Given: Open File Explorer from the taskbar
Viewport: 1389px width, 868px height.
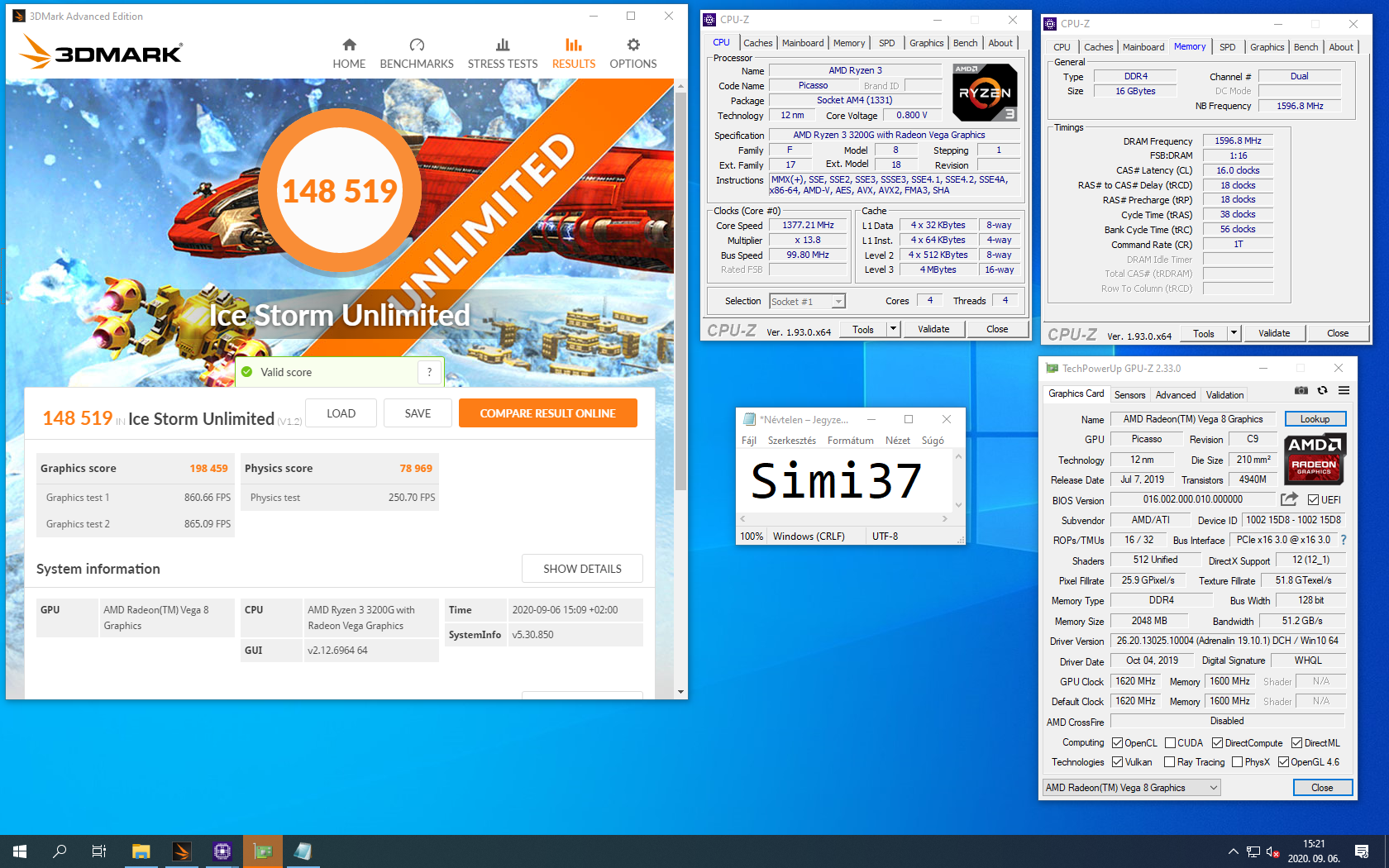Looking at the screenshot, I should coord(141,851).
